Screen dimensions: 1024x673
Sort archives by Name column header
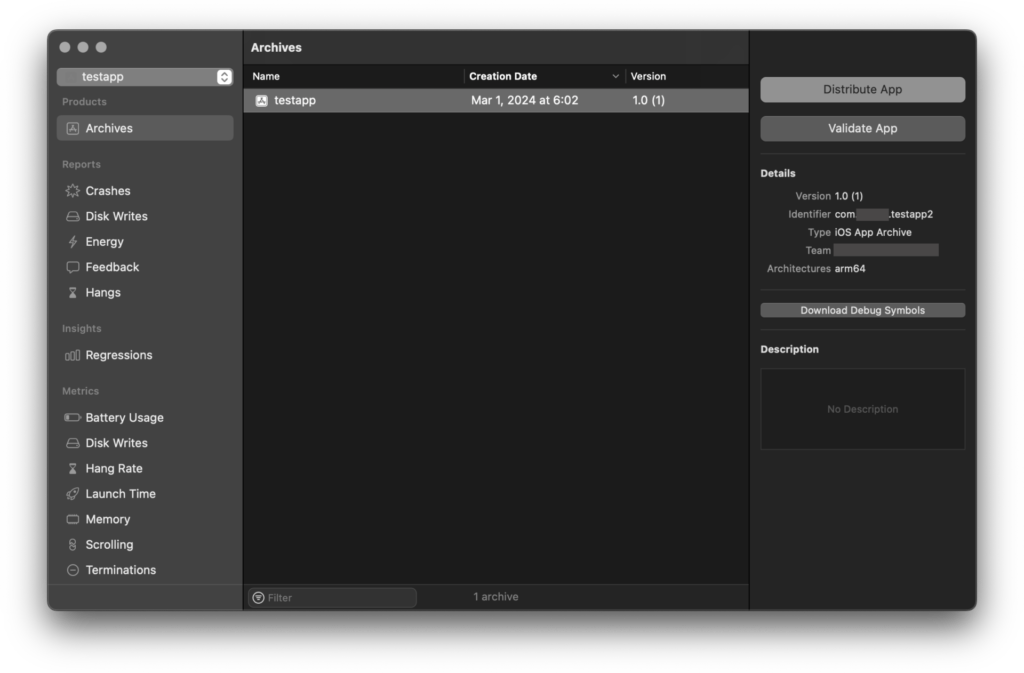click(353, 76)
